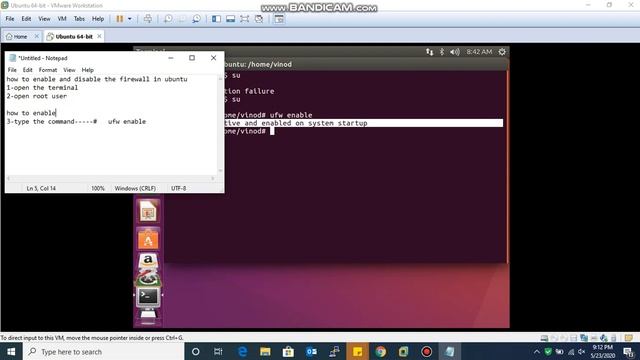
Task: Click the Ubuntu network indicator icon
Action: [429, 52]
